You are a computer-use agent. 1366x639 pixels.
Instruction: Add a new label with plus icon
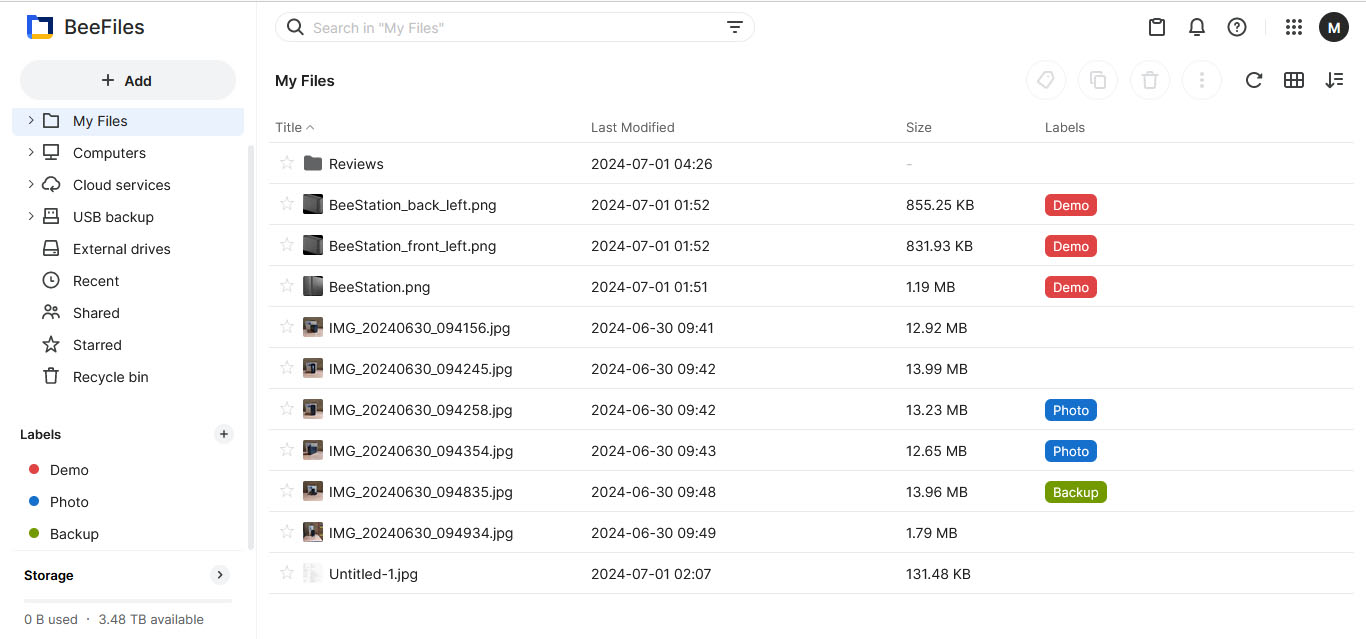[224, 434]
